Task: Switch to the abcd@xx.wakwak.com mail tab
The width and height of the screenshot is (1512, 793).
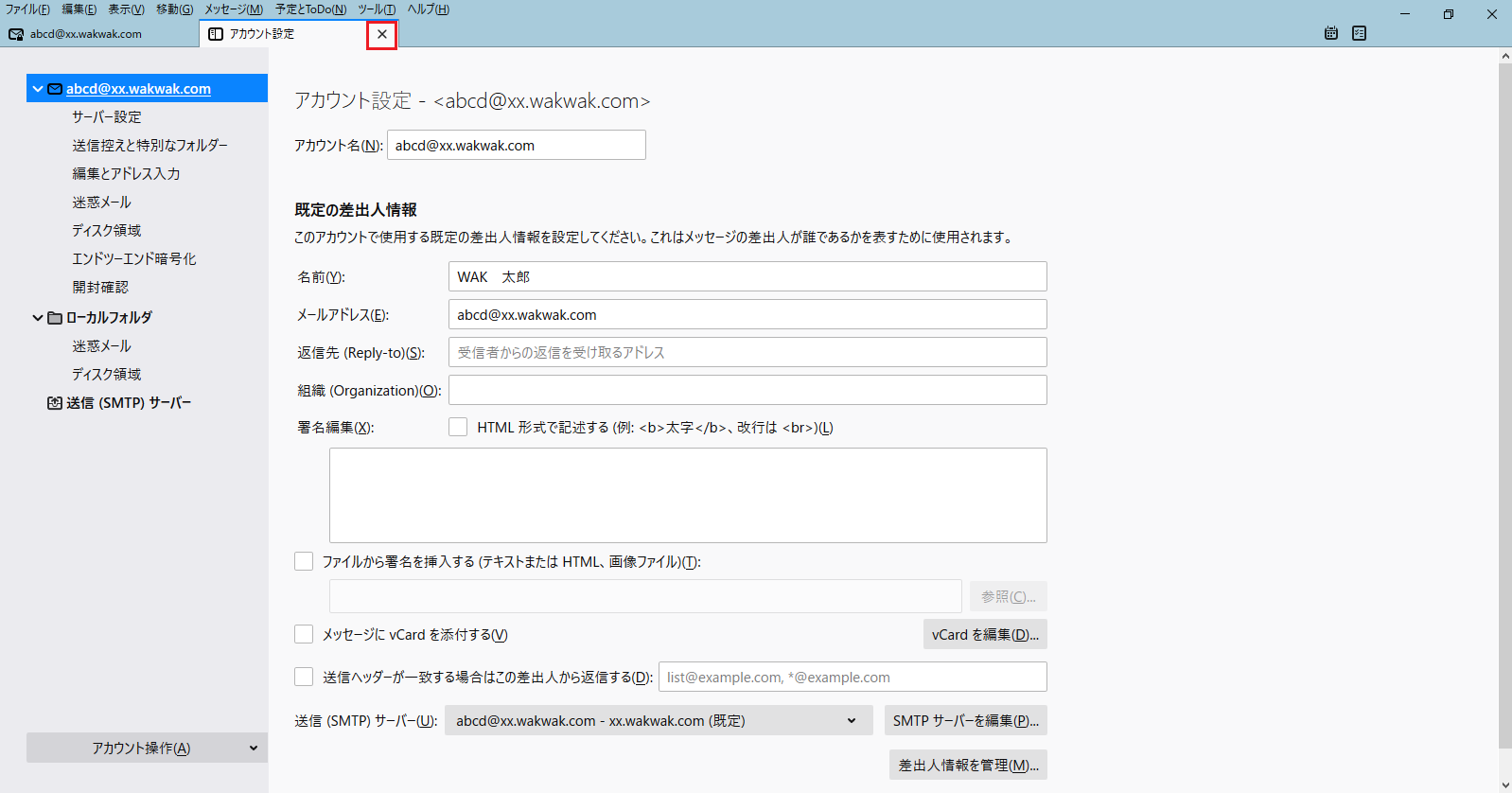Action: [99, 34]
